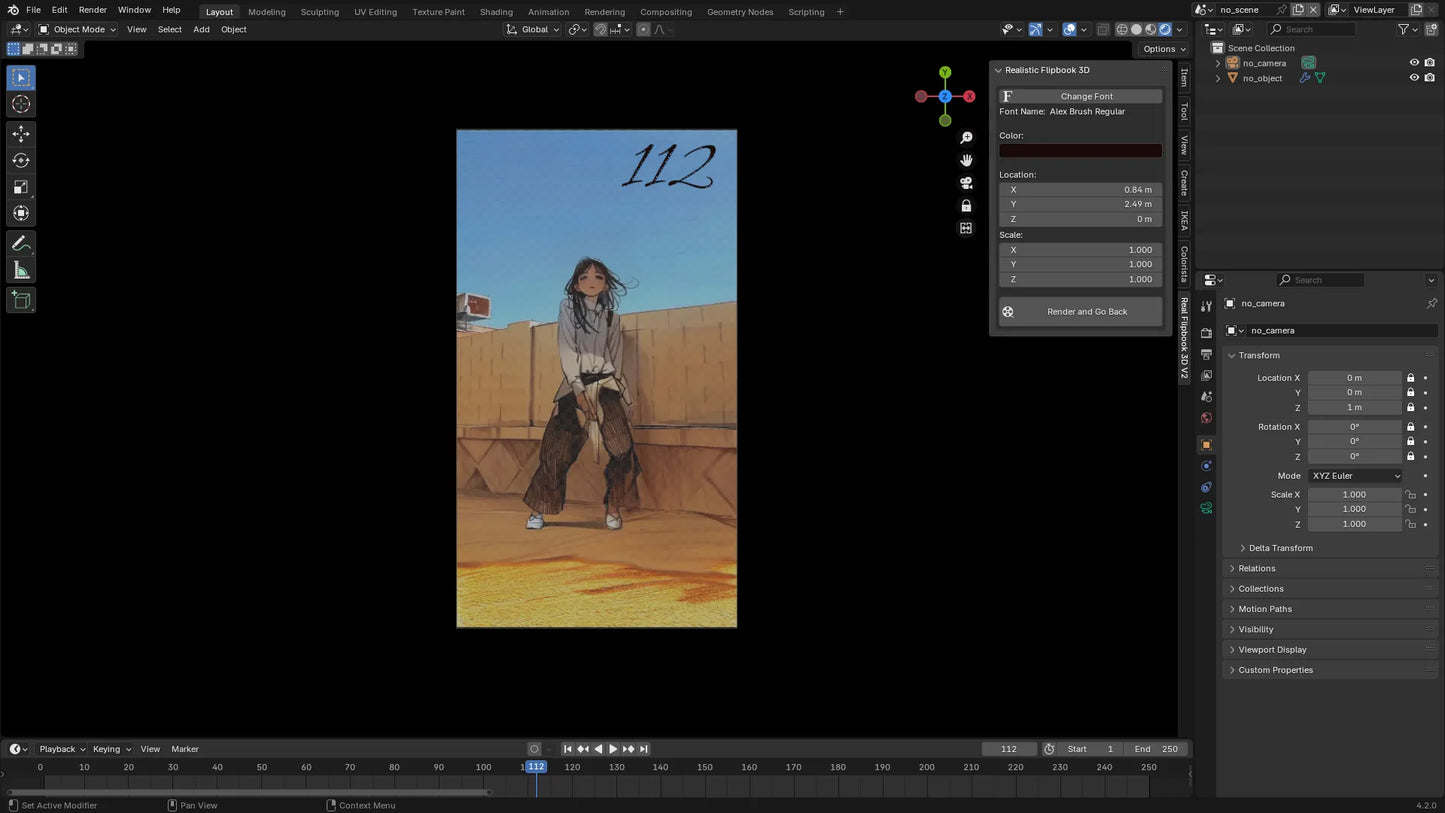
Task: Open the World properties tab icon
Action: pyautogui.click(x=1206, y=418)
